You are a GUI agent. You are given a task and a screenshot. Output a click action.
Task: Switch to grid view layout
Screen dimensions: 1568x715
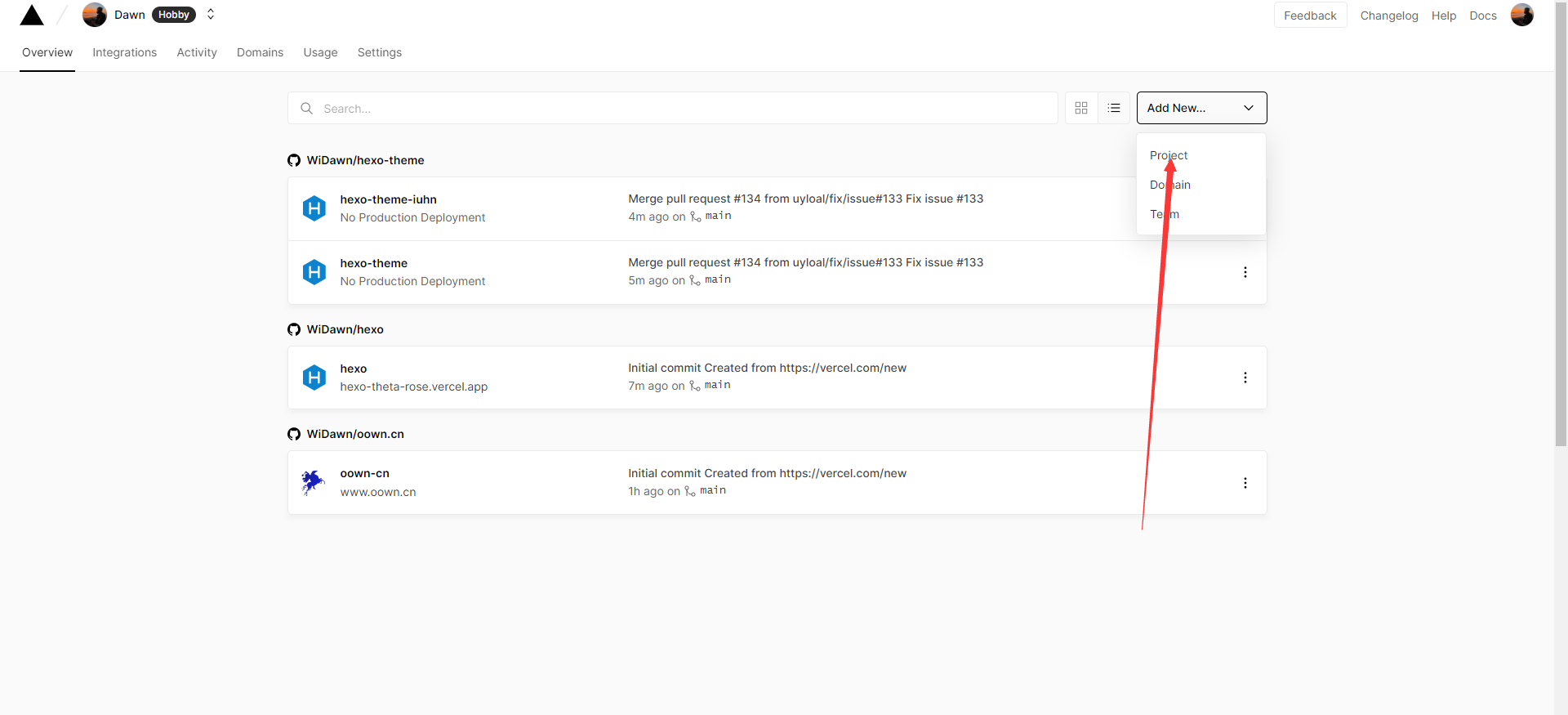tap(1081, 108)
